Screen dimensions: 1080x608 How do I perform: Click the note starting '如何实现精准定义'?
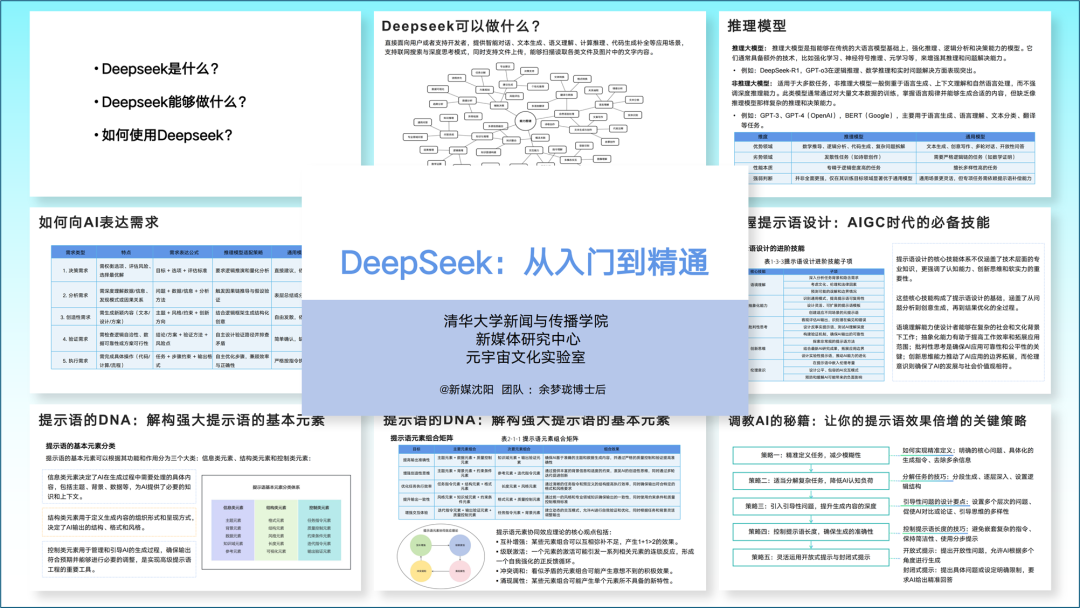pyautogui.click(x=968, y=455)
